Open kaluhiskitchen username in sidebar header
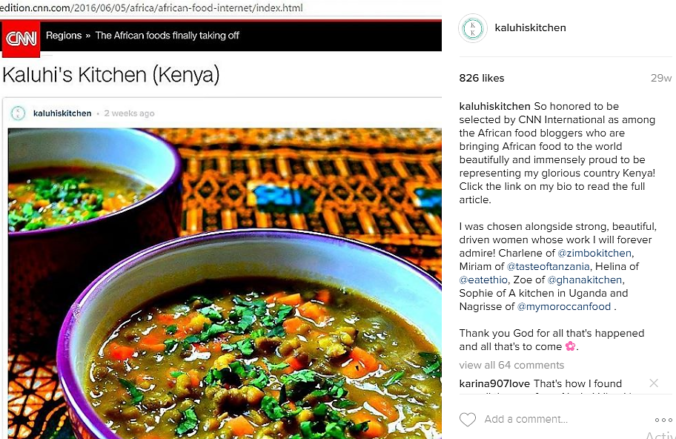The height and width of the screenshot is (439, 676). (530, 28)
